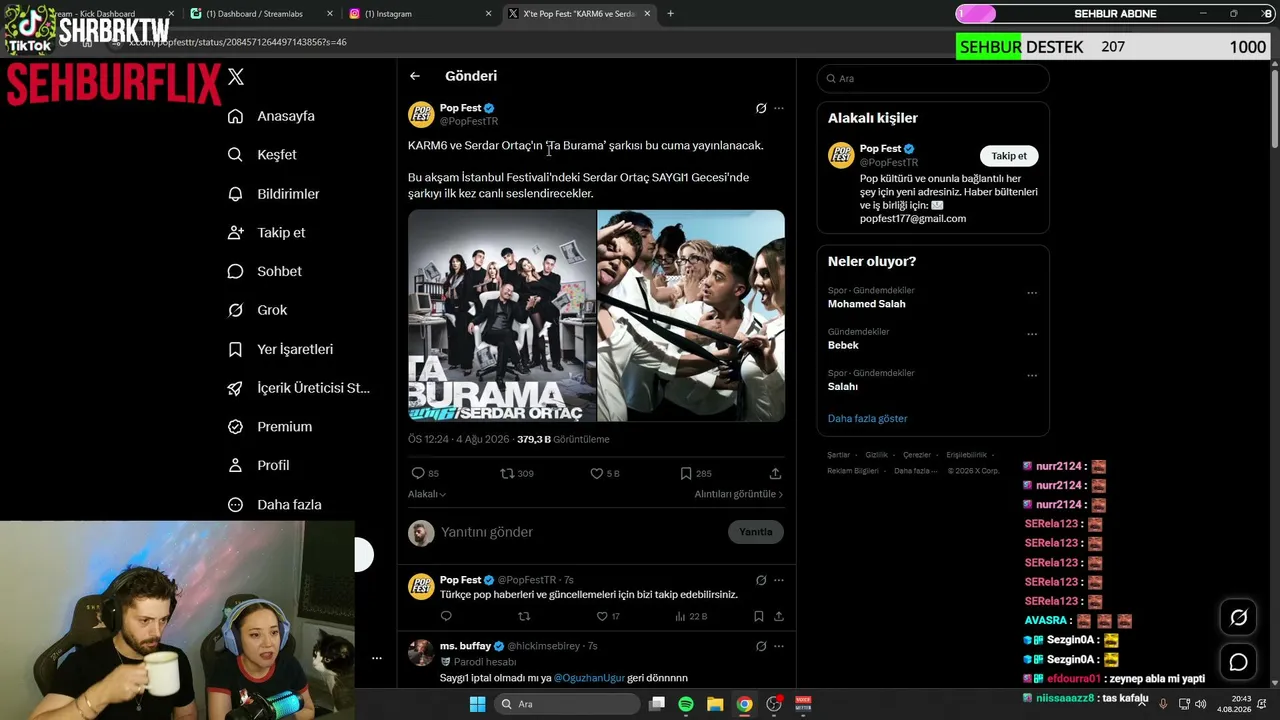
Task: Open options for the Mohamed Salah trend
Action: (x=1032, y=293)
